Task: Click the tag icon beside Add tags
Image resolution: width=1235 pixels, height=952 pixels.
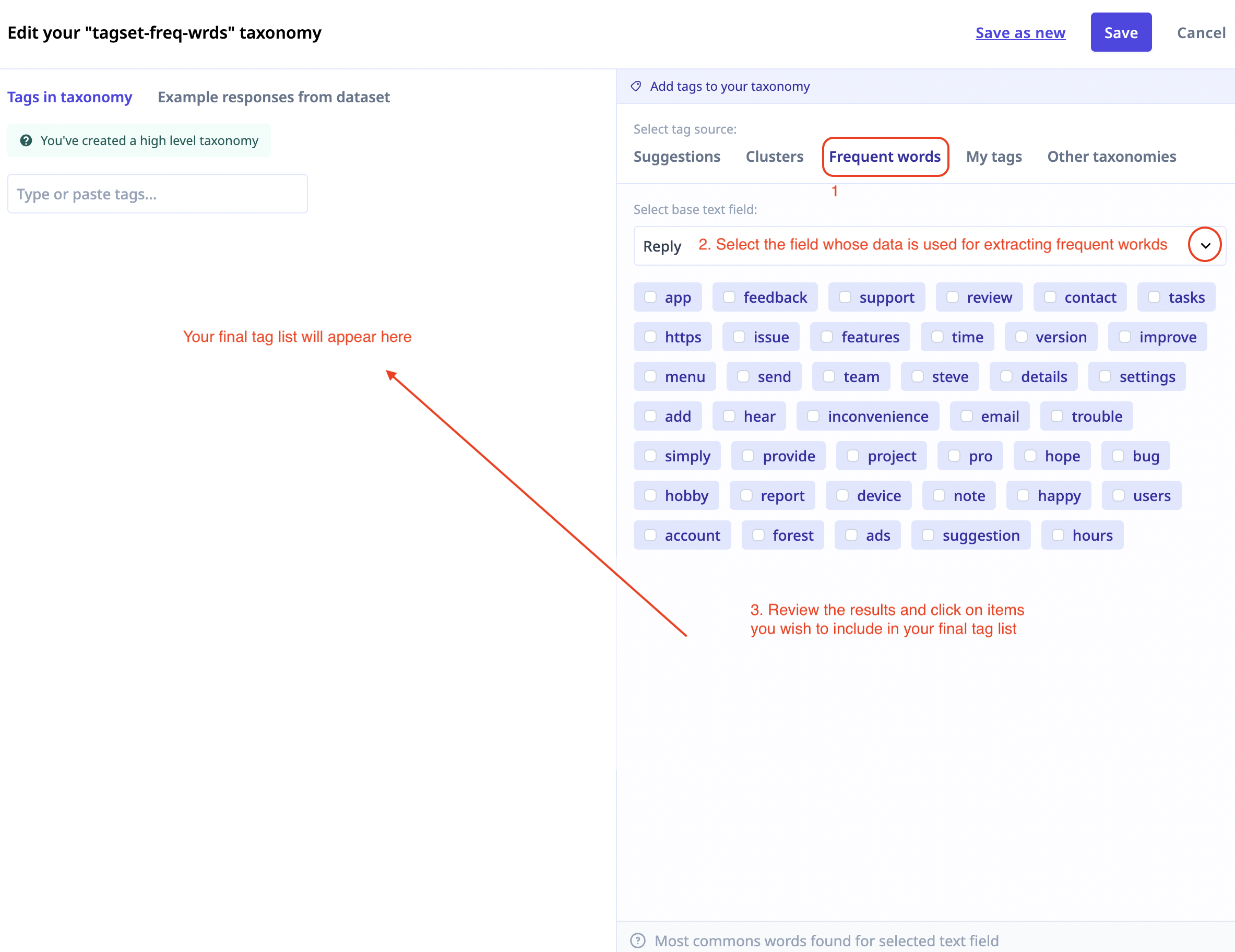Action: click(x=636, y=87)
